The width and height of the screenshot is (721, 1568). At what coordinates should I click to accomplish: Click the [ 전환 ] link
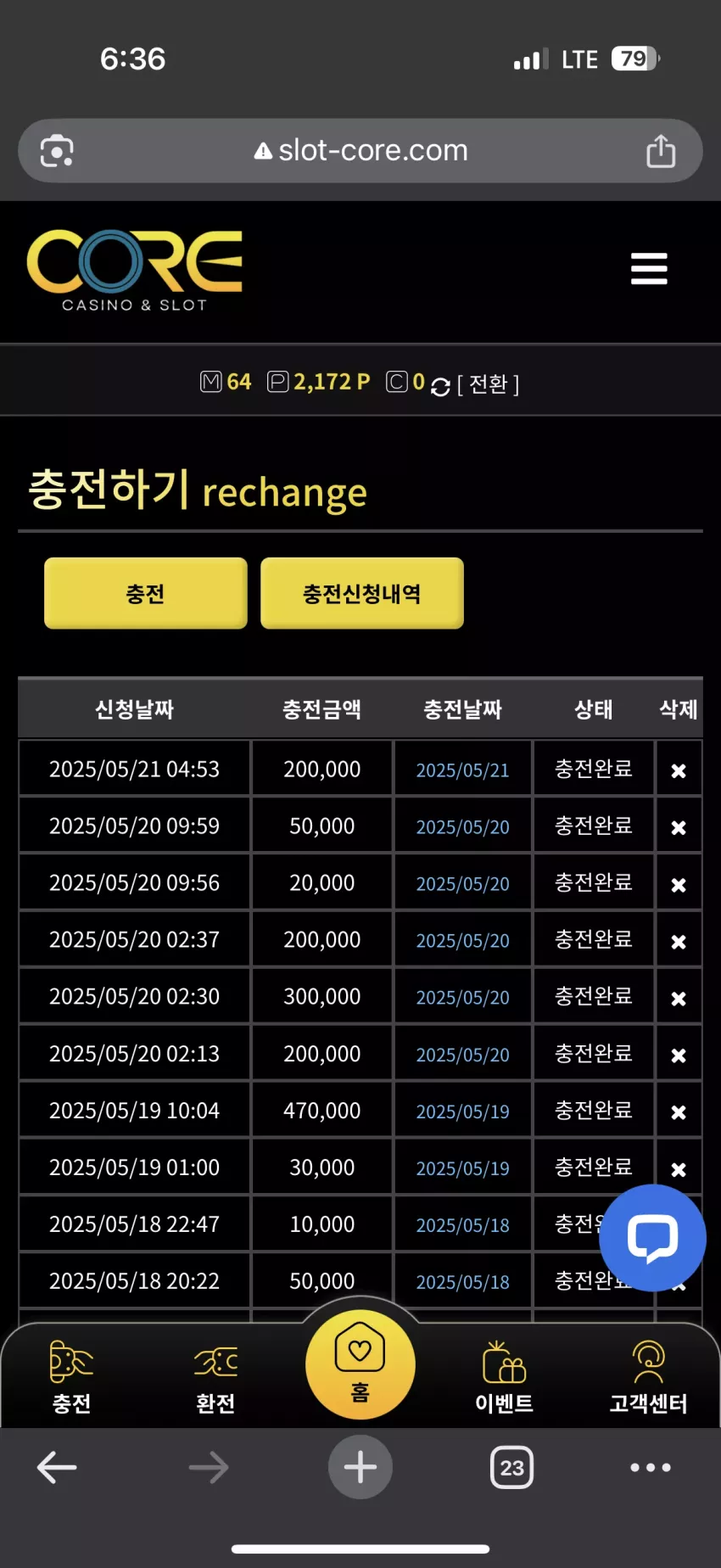[x=488, y=384]
